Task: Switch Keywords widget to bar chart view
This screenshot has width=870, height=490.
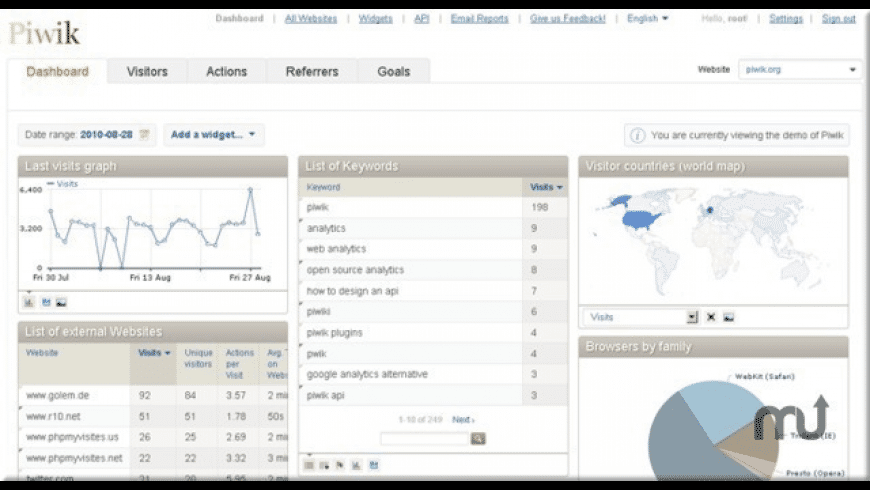Action: [356, 465]
